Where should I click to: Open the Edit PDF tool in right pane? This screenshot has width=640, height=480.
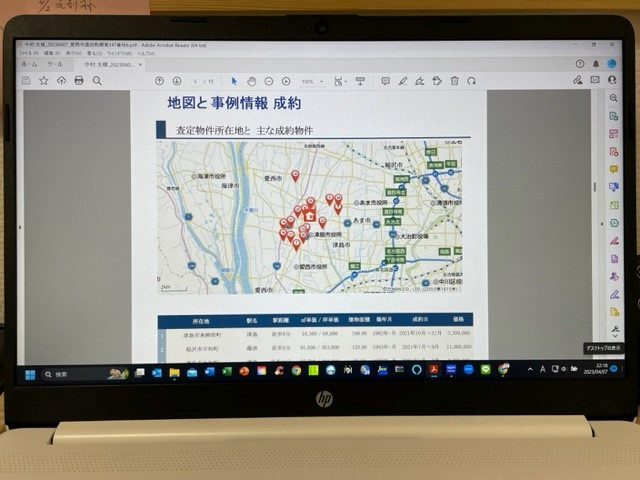point(613,134)
